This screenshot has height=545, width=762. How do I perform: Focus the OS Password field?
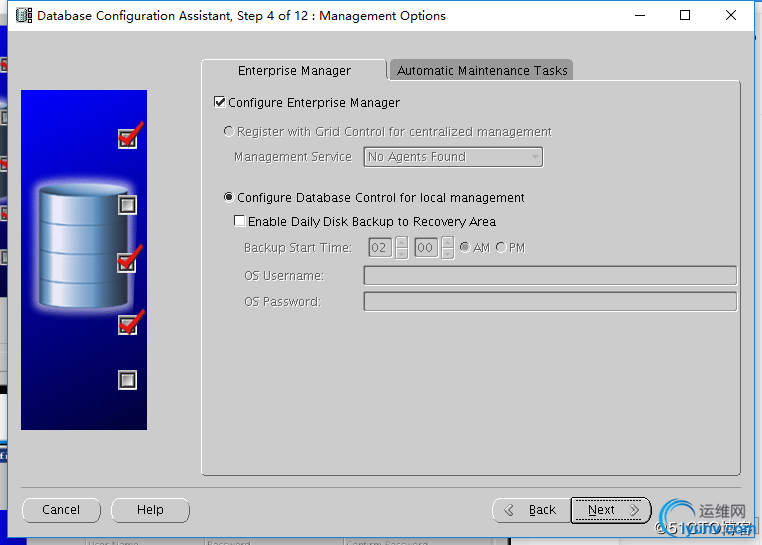click(x=550, y=302)
